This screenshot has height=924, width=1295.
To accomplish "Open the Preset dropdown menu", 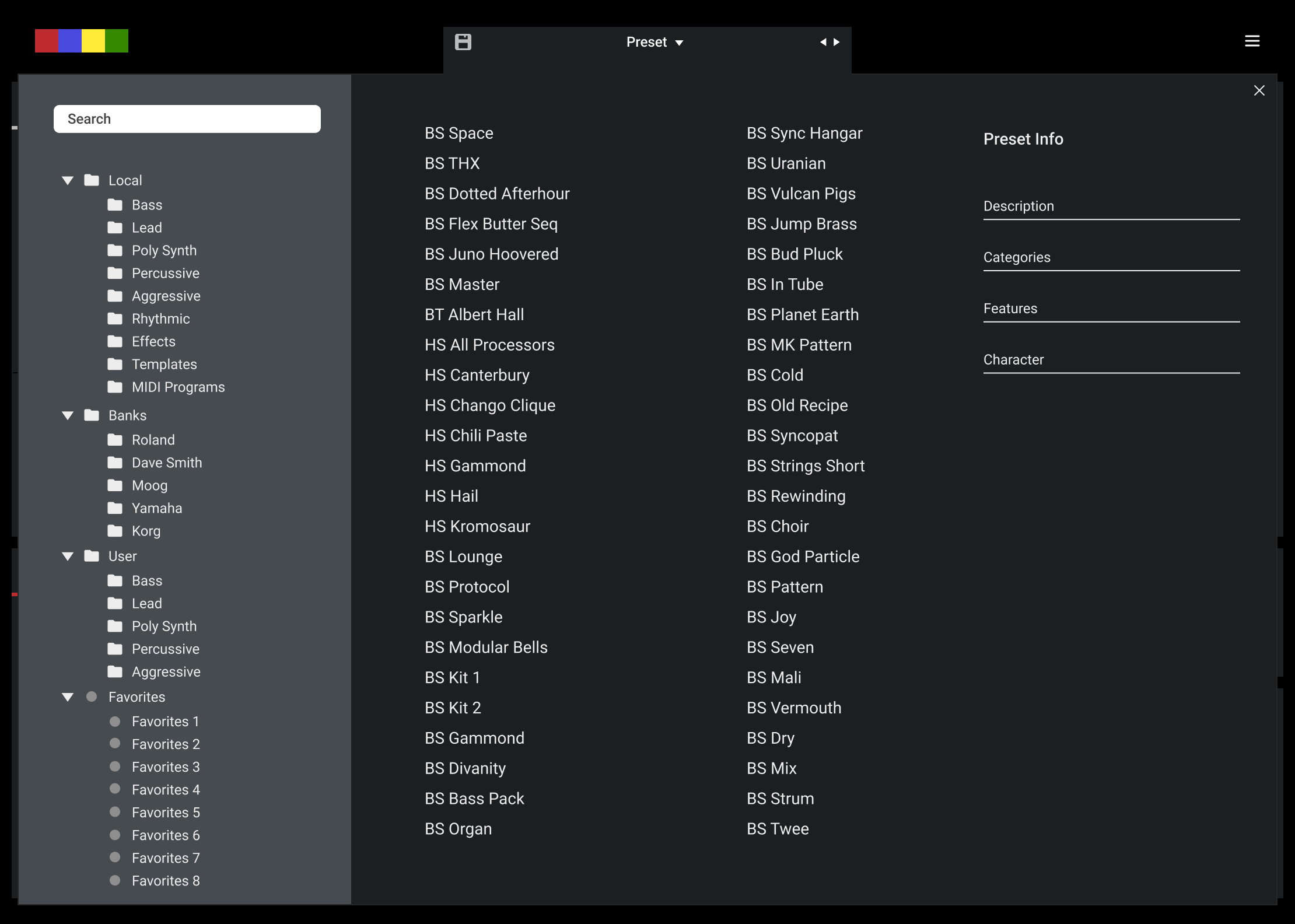I will coord(654,42).
